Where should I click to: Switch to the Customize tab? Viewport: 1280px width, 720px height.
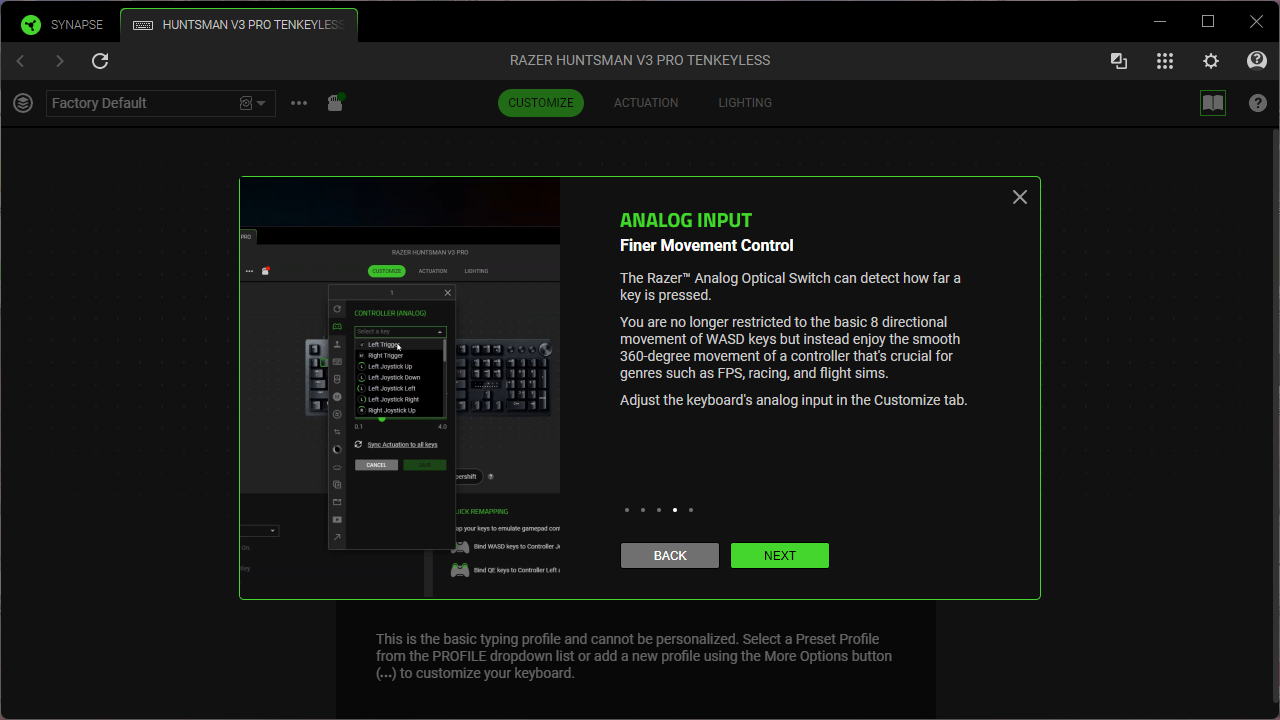click(x=541, y=103)
